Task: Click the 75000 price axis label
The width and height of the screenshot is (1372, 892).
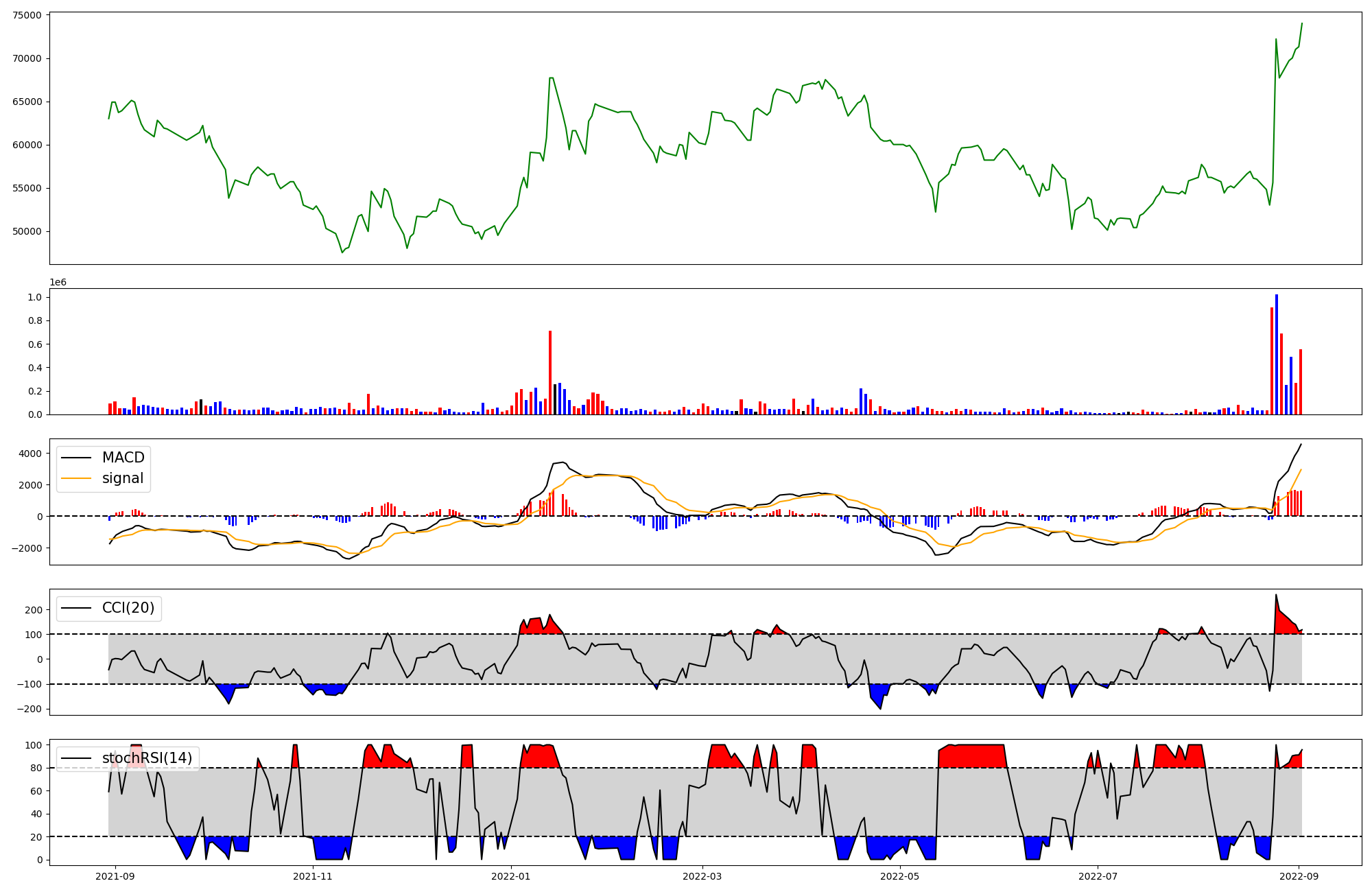Action: pyautogui.click(x=27, y=15)
